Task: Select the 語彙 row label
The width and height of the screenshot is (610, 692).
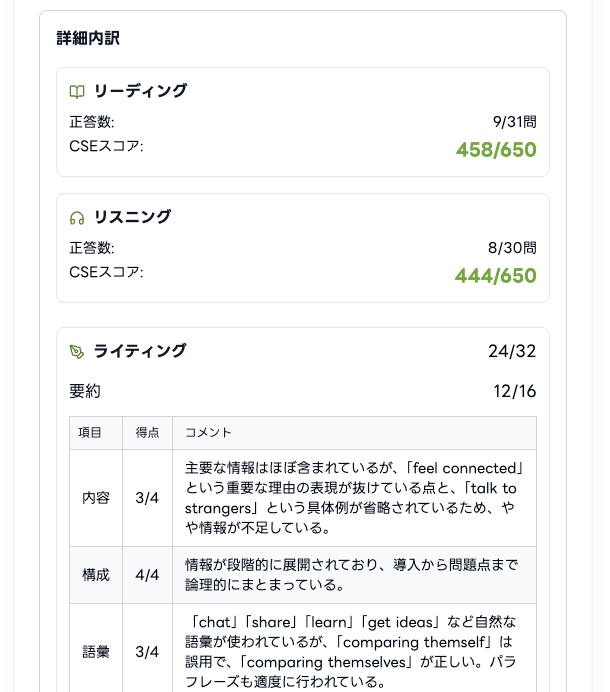Action: tap(96, 652)
